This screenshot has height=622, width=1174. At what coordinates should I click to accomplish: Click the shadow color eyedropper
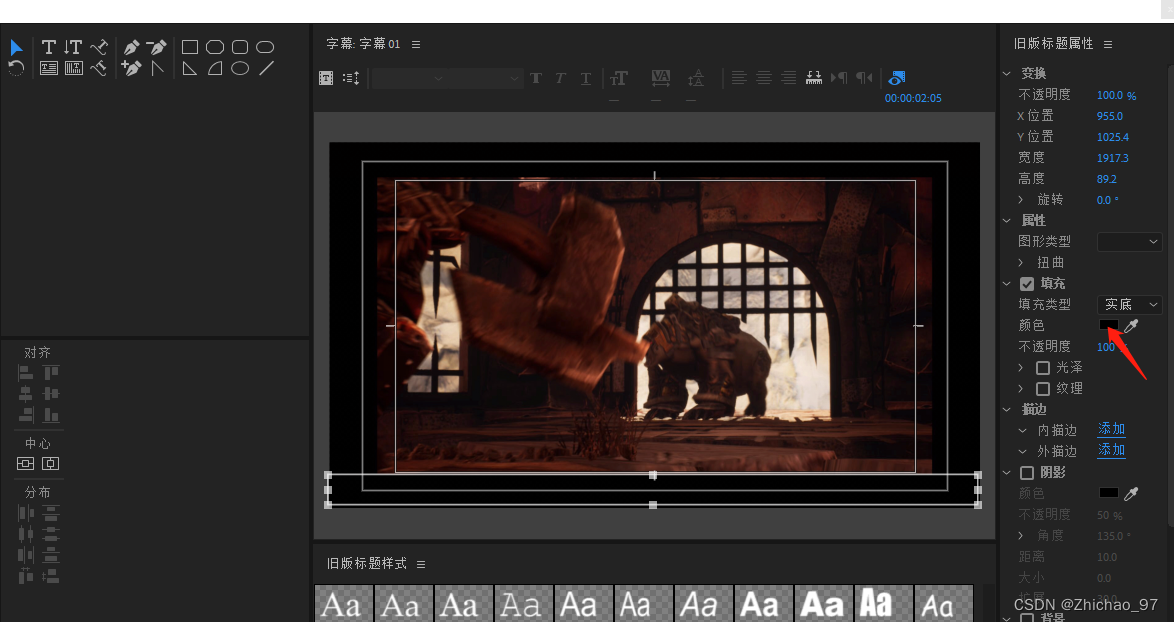(x=1131, y=493)
